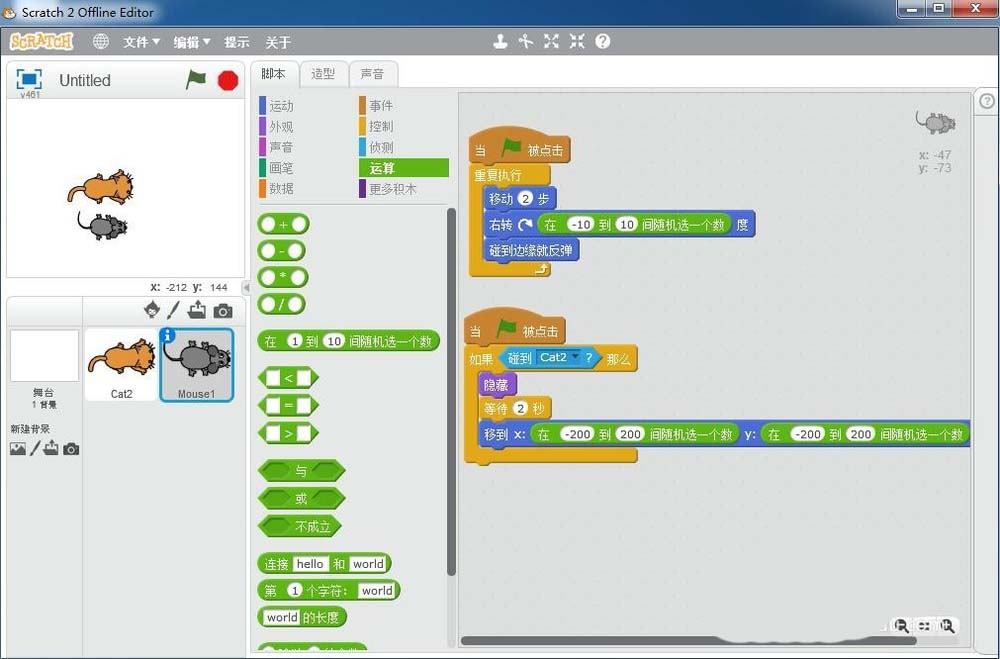Add new sprite from camera icon
The height and width of the screenshot is (659, 1000).
223,311
